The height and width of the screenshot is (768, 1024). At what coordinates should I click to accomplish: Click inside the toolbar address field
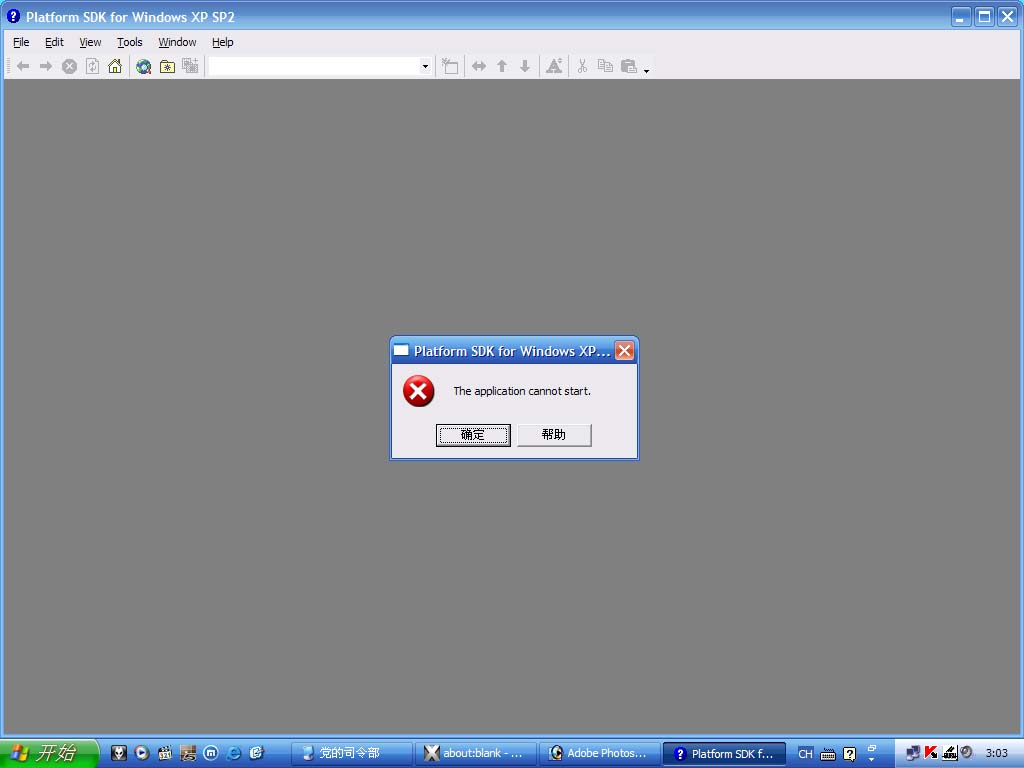314,66
